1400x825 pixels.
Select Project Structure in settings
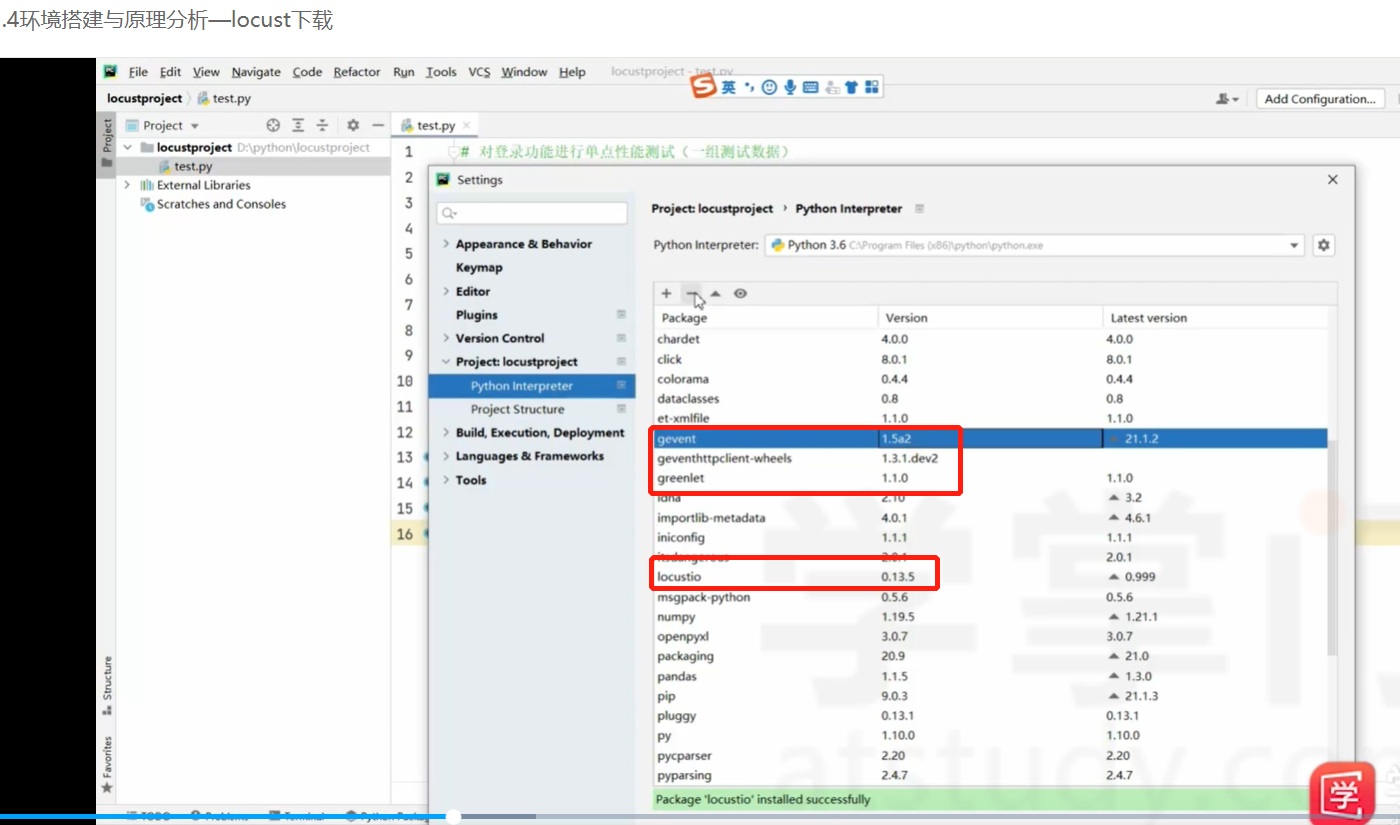(x=517, y=409)
